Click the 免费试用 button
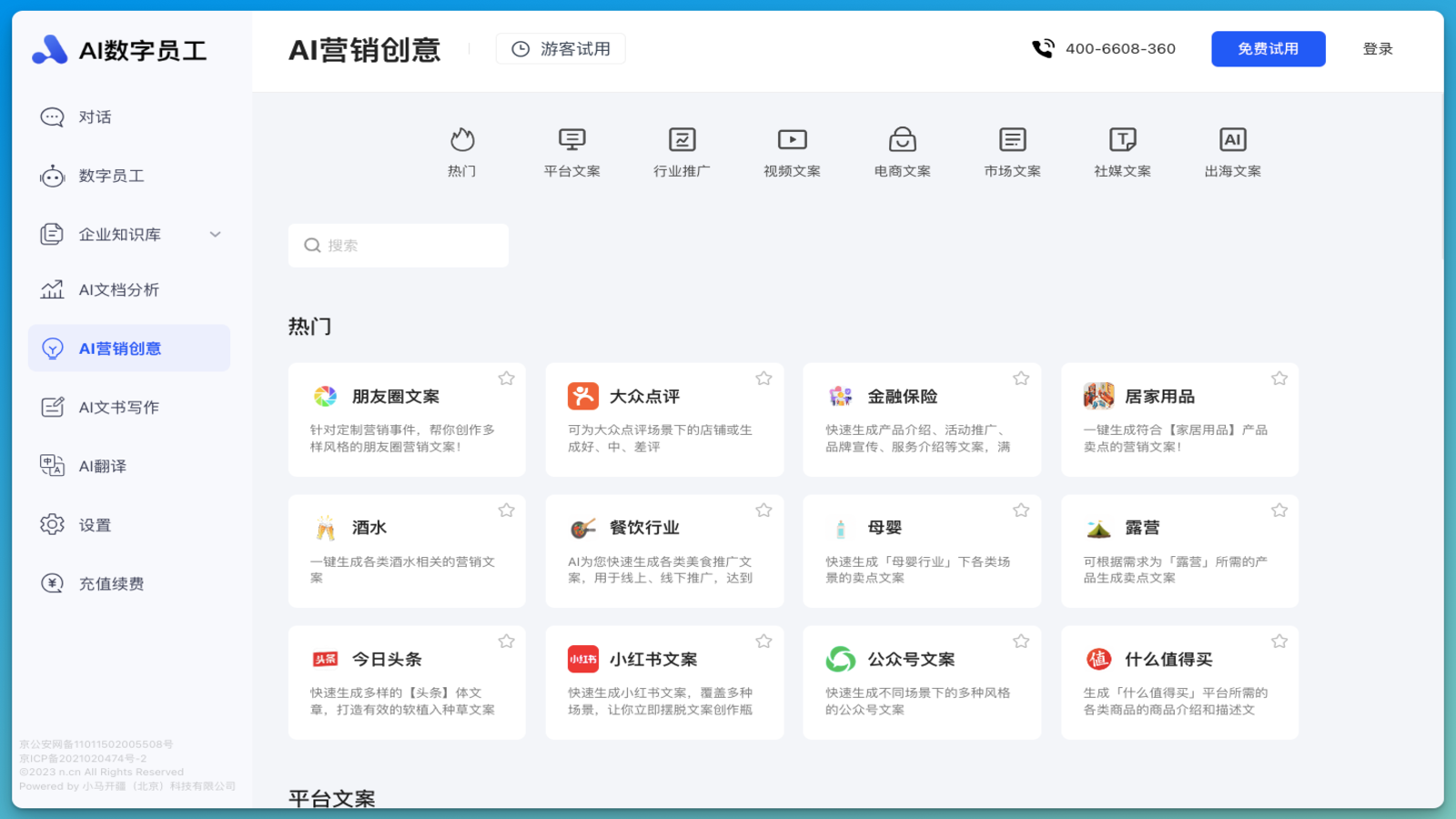This screenshot has height=819, width=1456. (1268, 48)
